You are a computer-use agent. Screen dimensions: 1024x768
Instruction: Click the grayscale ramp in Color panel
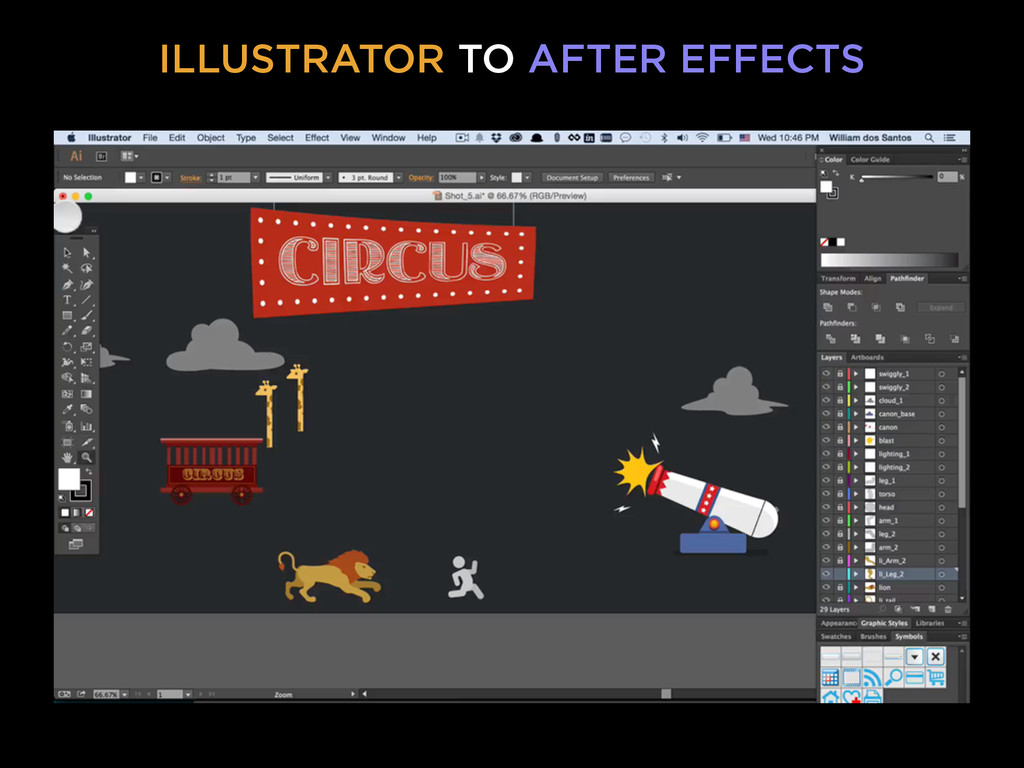tap(889, 260)
